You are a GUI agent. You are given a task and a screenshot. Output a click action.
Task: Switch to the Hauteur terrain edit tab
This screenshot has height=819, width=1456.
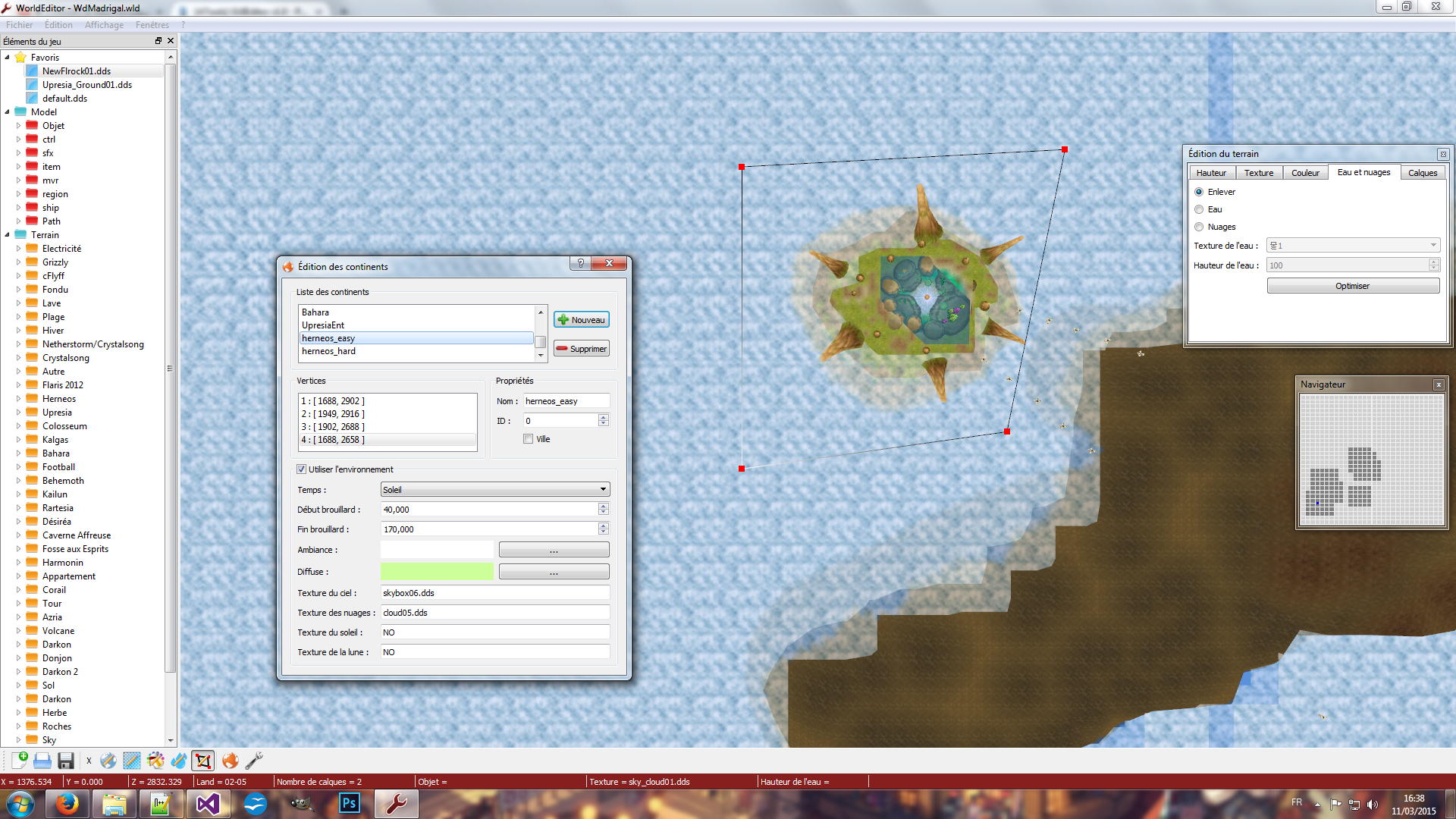1212,172
